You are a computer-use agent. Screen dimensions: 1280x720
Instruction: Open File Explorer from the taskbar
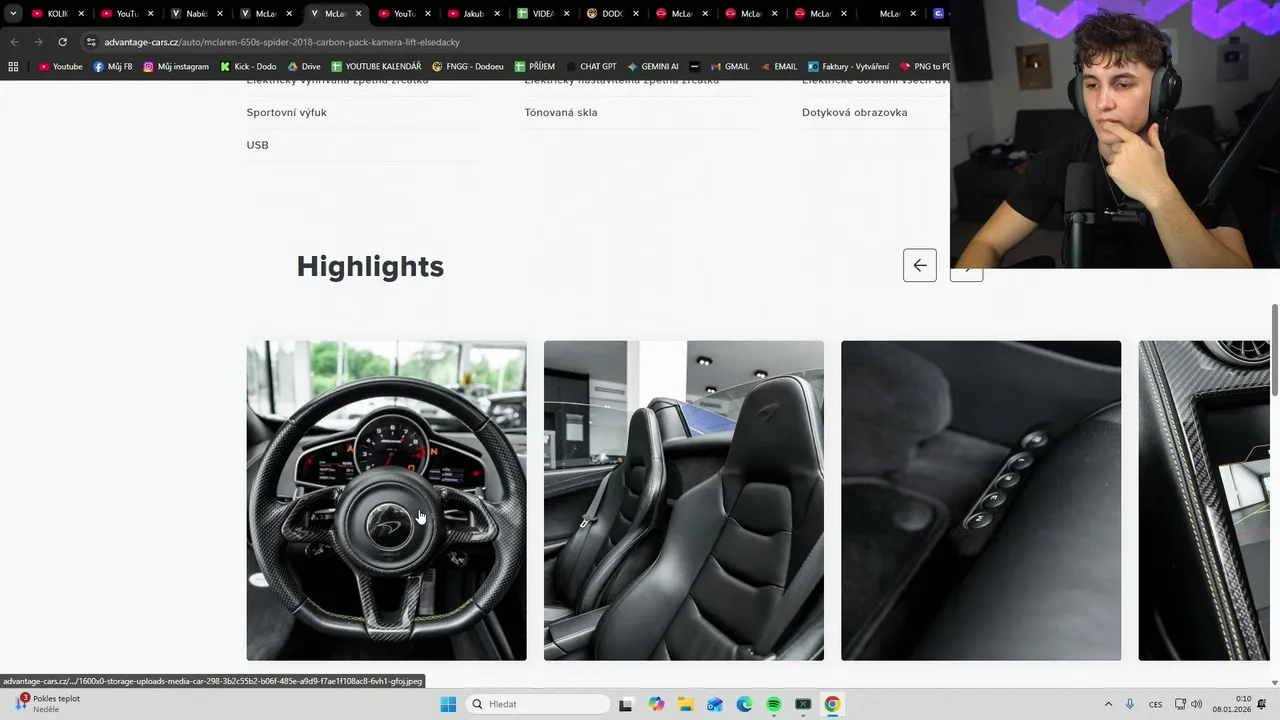tap(685, 704)
